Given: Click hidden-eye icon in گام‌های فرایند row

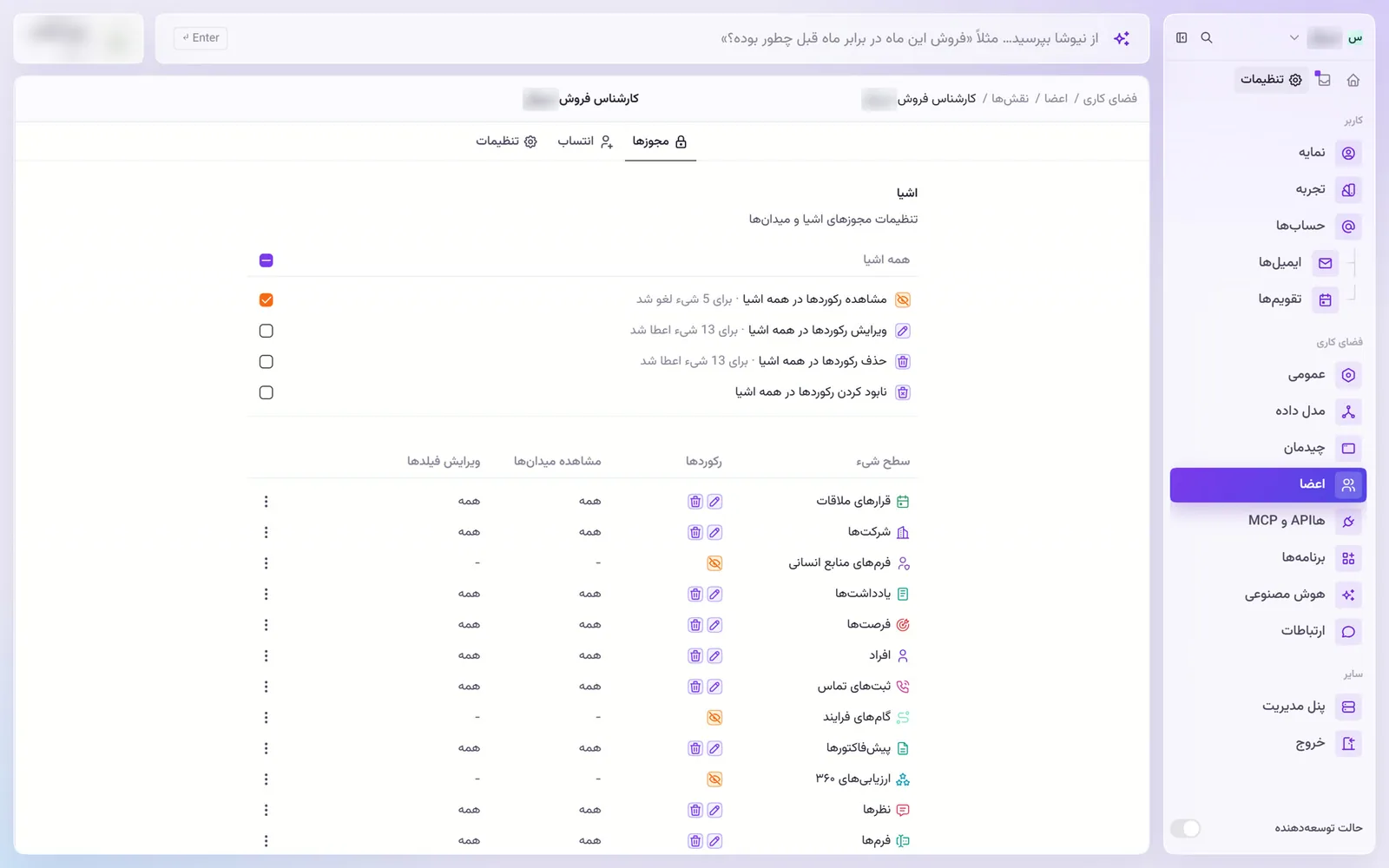Looking at the screenshot, I should 714,718.
